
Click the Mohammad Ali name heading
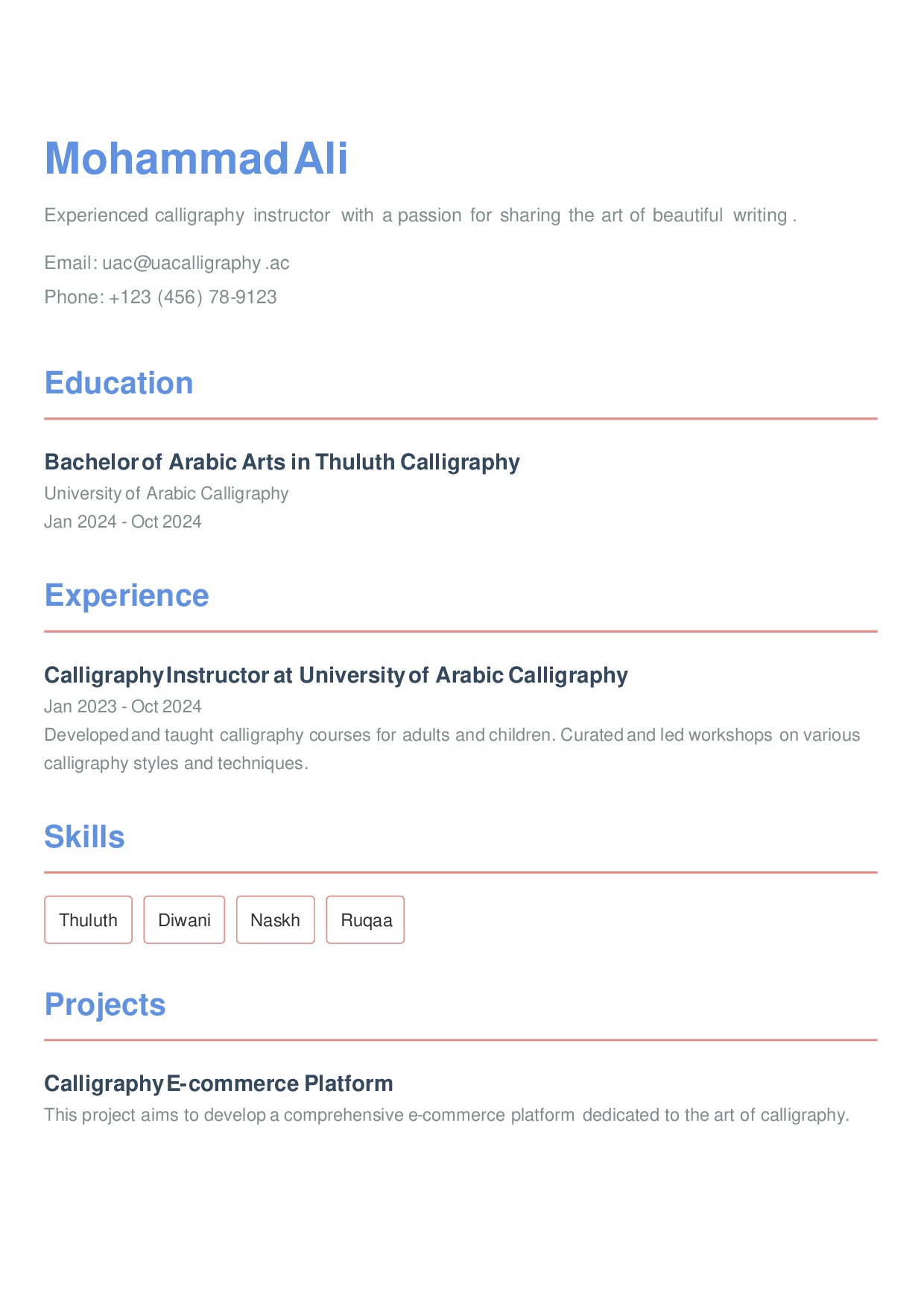[x=196, y=159]
